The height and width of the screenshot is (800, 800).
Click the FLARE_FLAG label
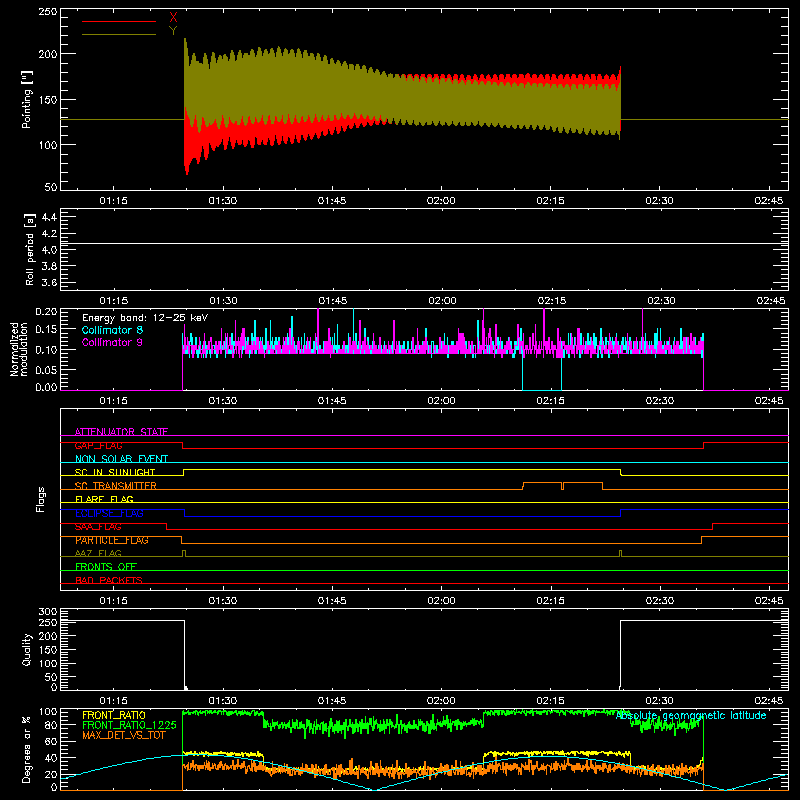point(104,499)
